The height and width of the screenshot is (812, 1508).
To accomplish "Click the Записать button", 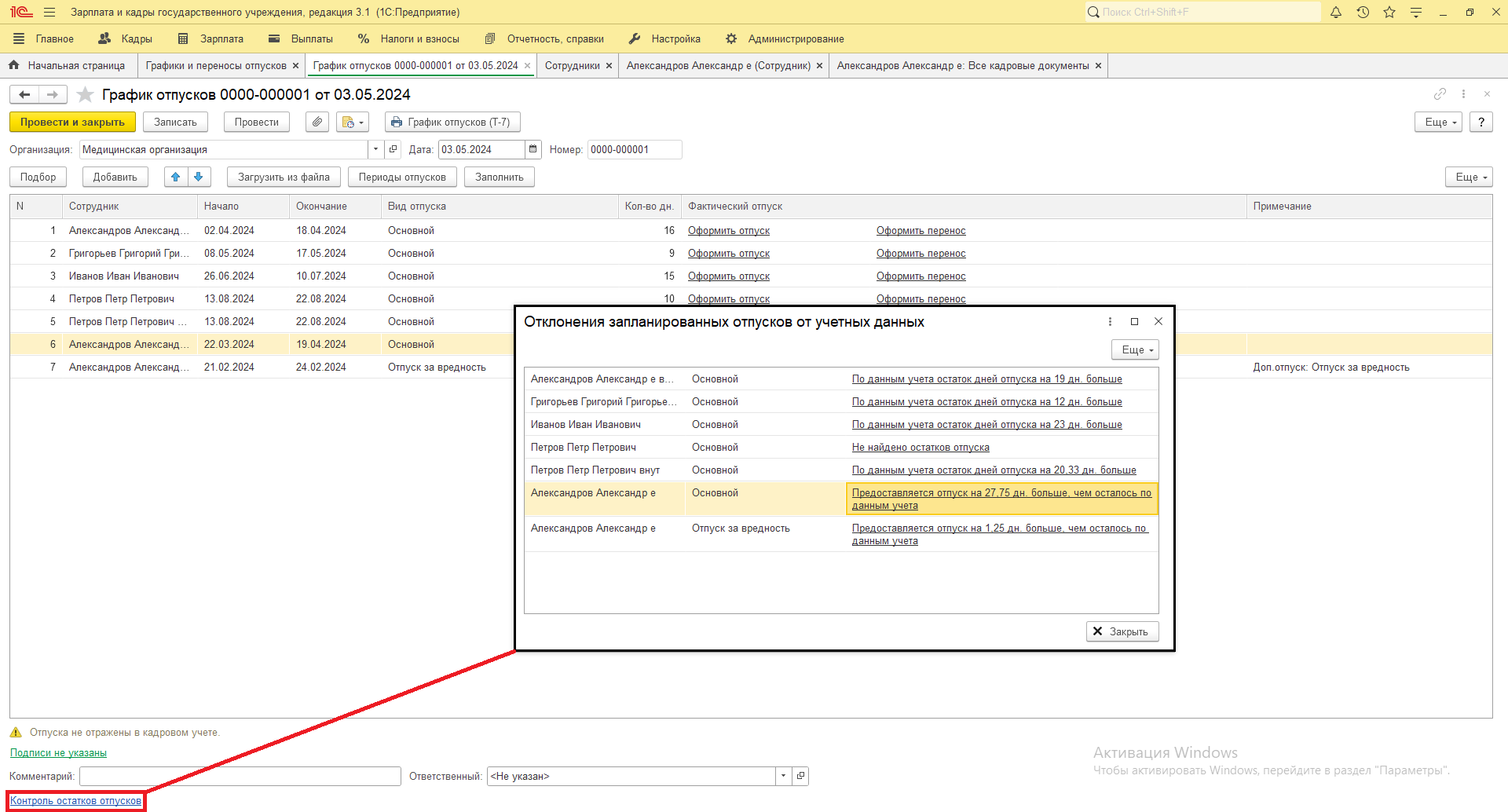I will pos(175,123).
